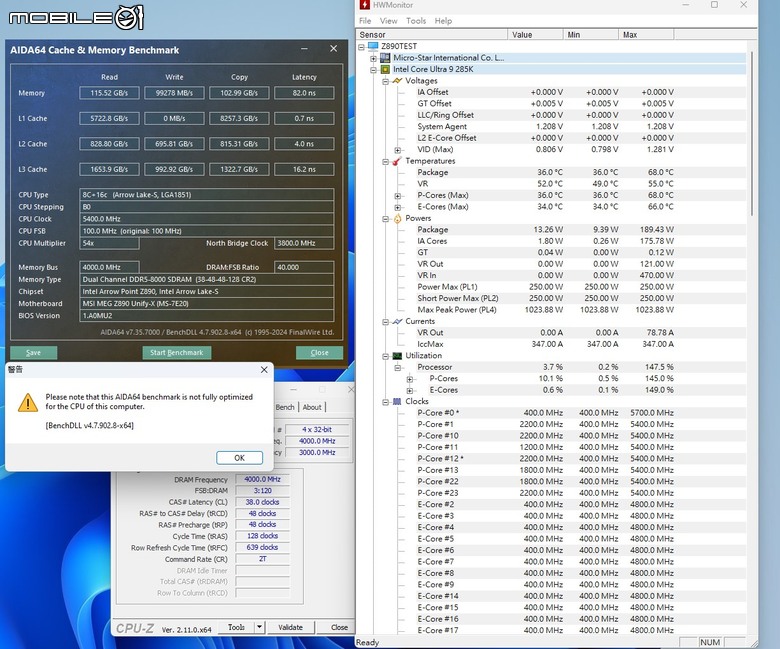Viewport: 780px width, 649px height.
Task: Click the Intel Core Ultra 9 CPU icon
Action: click(385, 69)
